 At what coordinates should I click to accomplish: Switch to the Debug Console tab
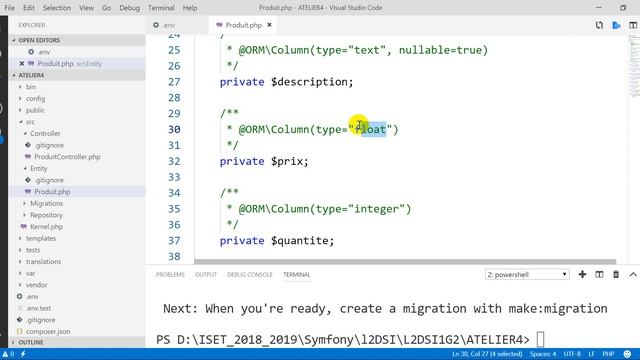coord(250,274)
